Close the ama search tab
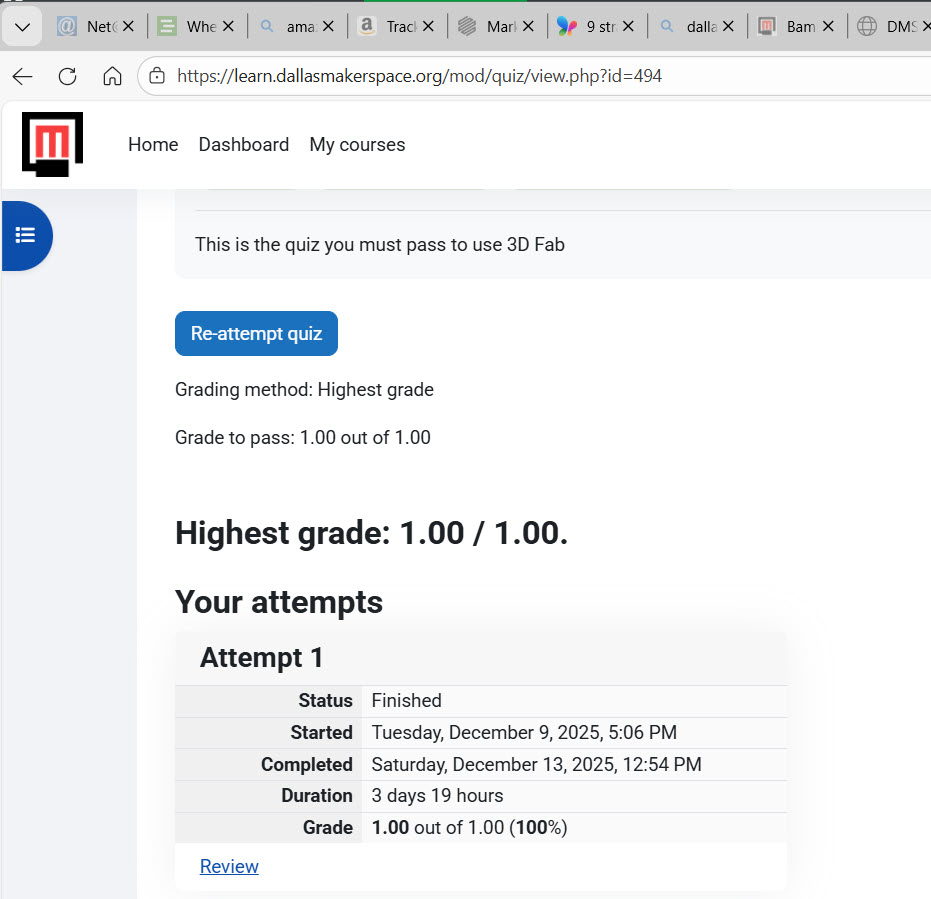Image resolution: width=931 pixels, height=899 pixels. coord(328,26)
